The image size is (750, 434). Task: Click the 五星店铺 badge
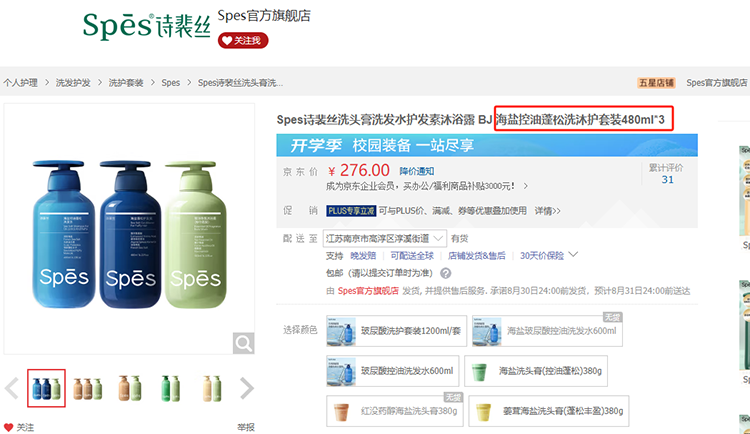click(656, 82)
